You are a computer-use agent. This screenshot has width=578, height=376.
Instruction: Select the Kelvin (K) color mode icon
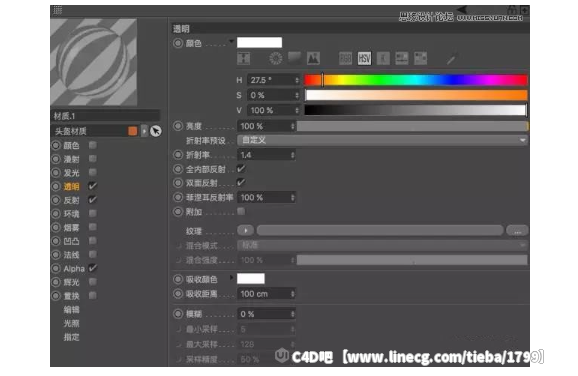(383, 58)
